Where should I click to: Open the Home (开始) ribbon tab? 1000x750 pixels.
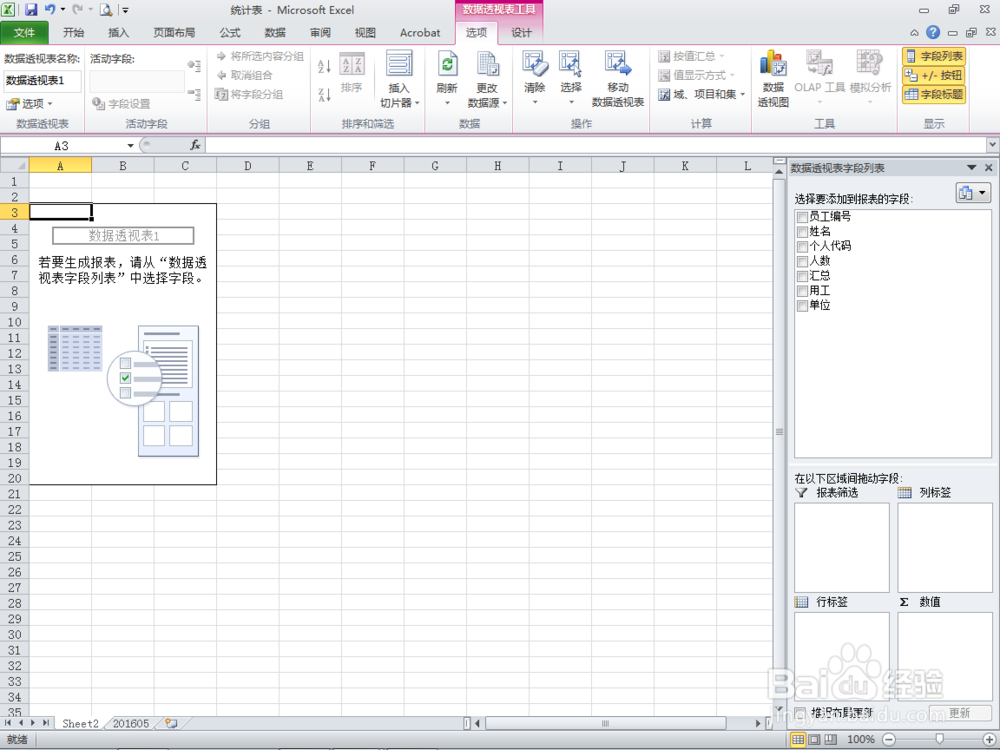coord(73,33)
